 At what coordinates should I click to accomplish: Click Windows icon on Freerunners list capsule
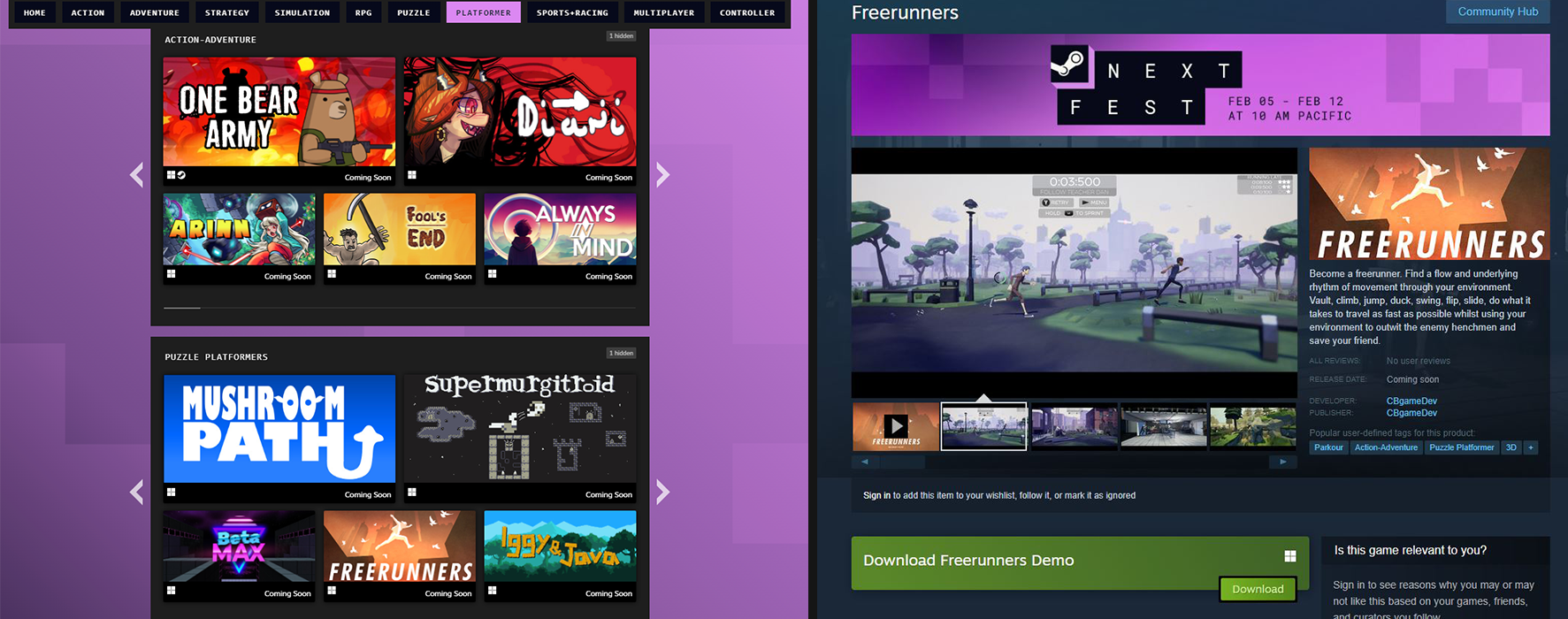(x=332, y=591)
